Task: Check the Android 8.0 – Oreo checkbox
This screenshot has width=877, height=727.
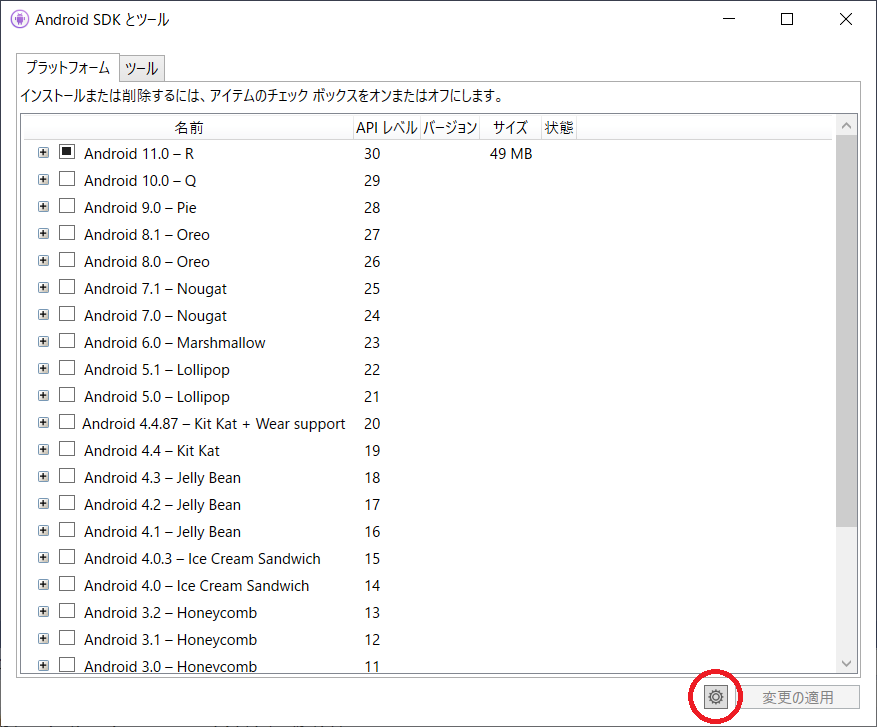Action: [67, 260]
